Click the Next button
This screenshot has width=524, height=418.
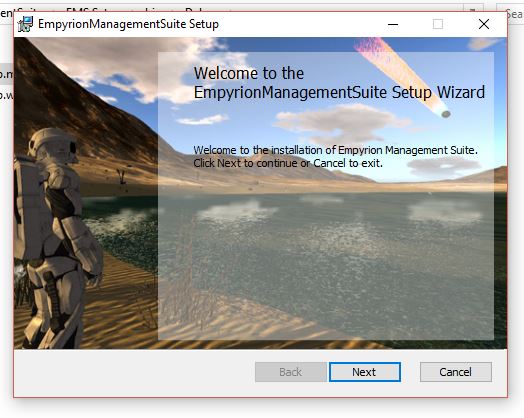pos(365,372)
